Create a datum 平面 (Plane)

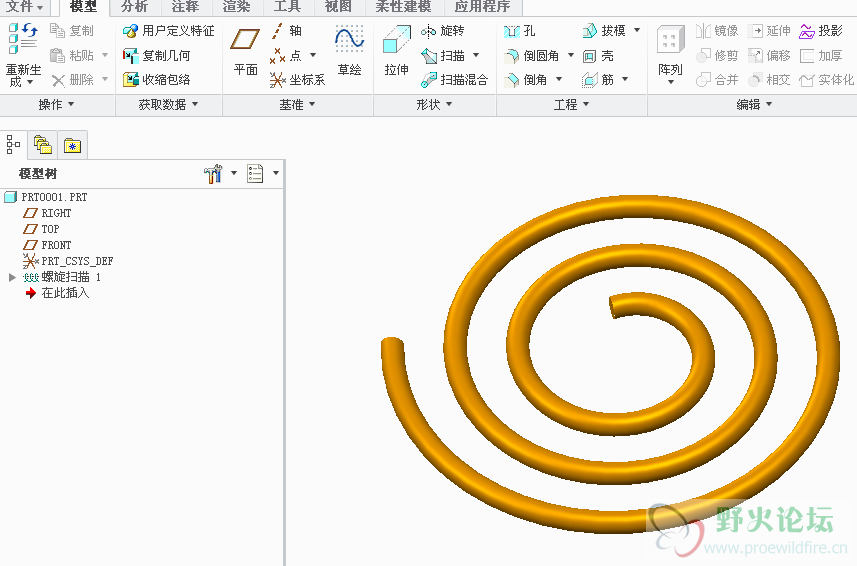[x=245, y=50]
